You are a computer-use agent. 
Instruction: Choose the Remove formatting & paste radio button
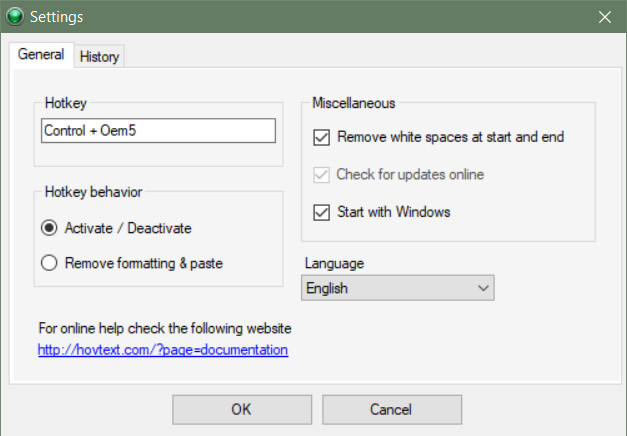point(49,263)
